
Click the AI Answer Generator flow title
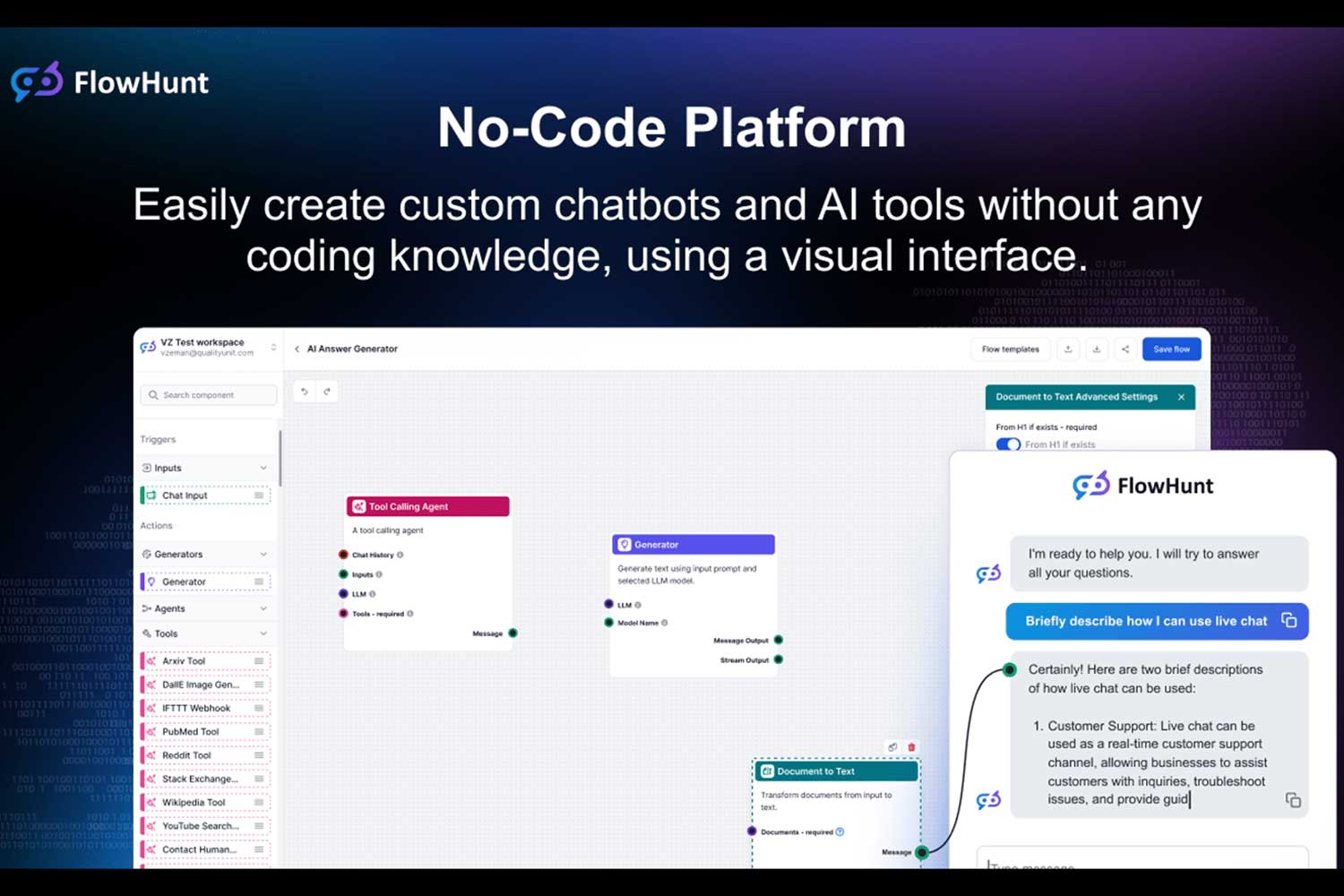tap(352, 349)
